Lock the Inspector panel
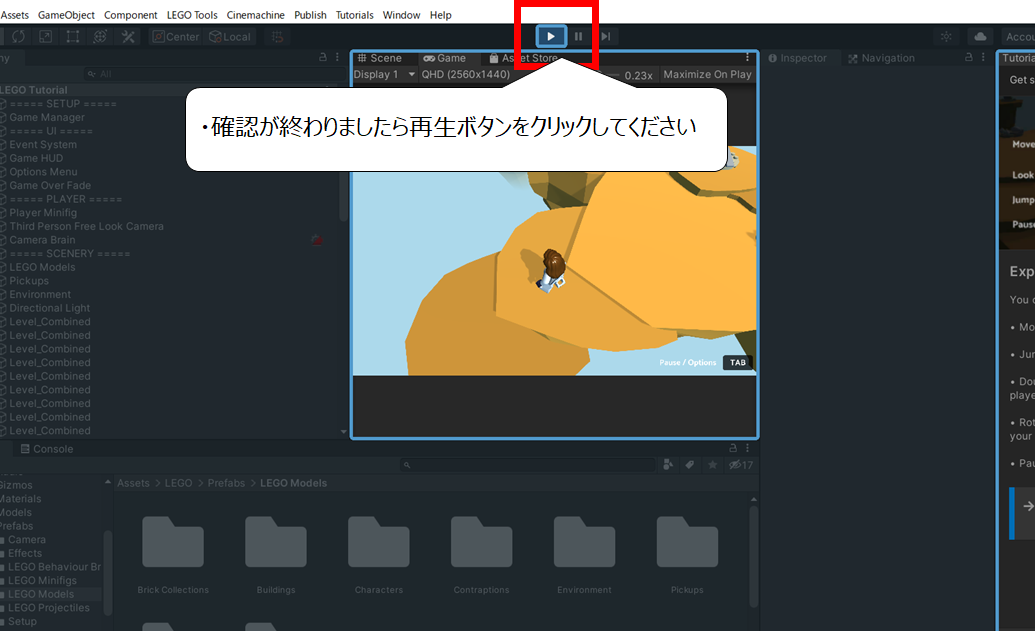This screenshot has width=1035, height=631. [x=968, y=57]
